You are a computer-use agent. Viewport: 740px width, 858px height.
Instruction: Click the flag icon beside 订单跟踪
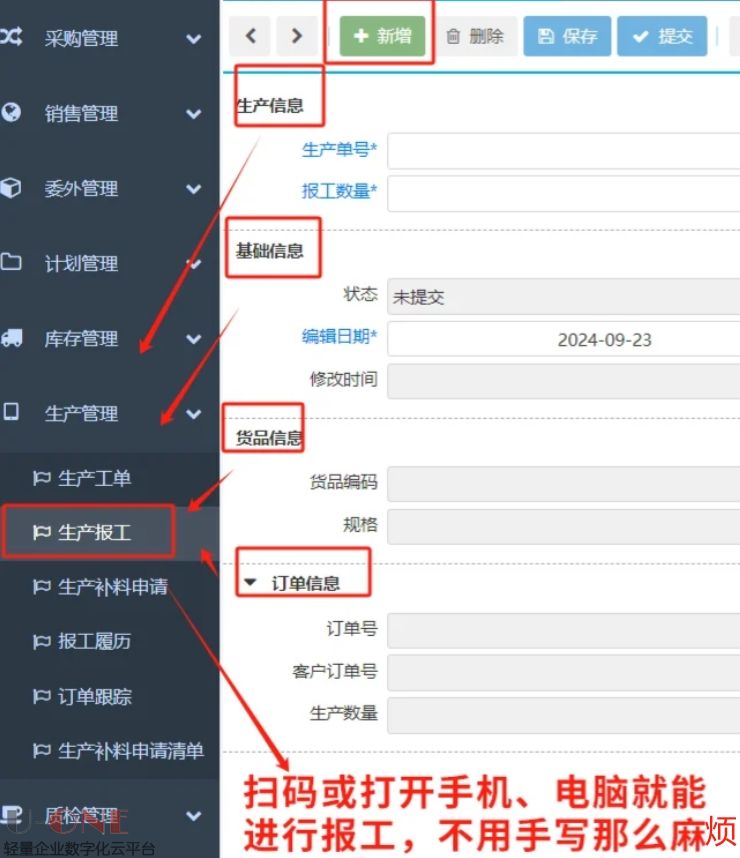click(x=42, y=696)
